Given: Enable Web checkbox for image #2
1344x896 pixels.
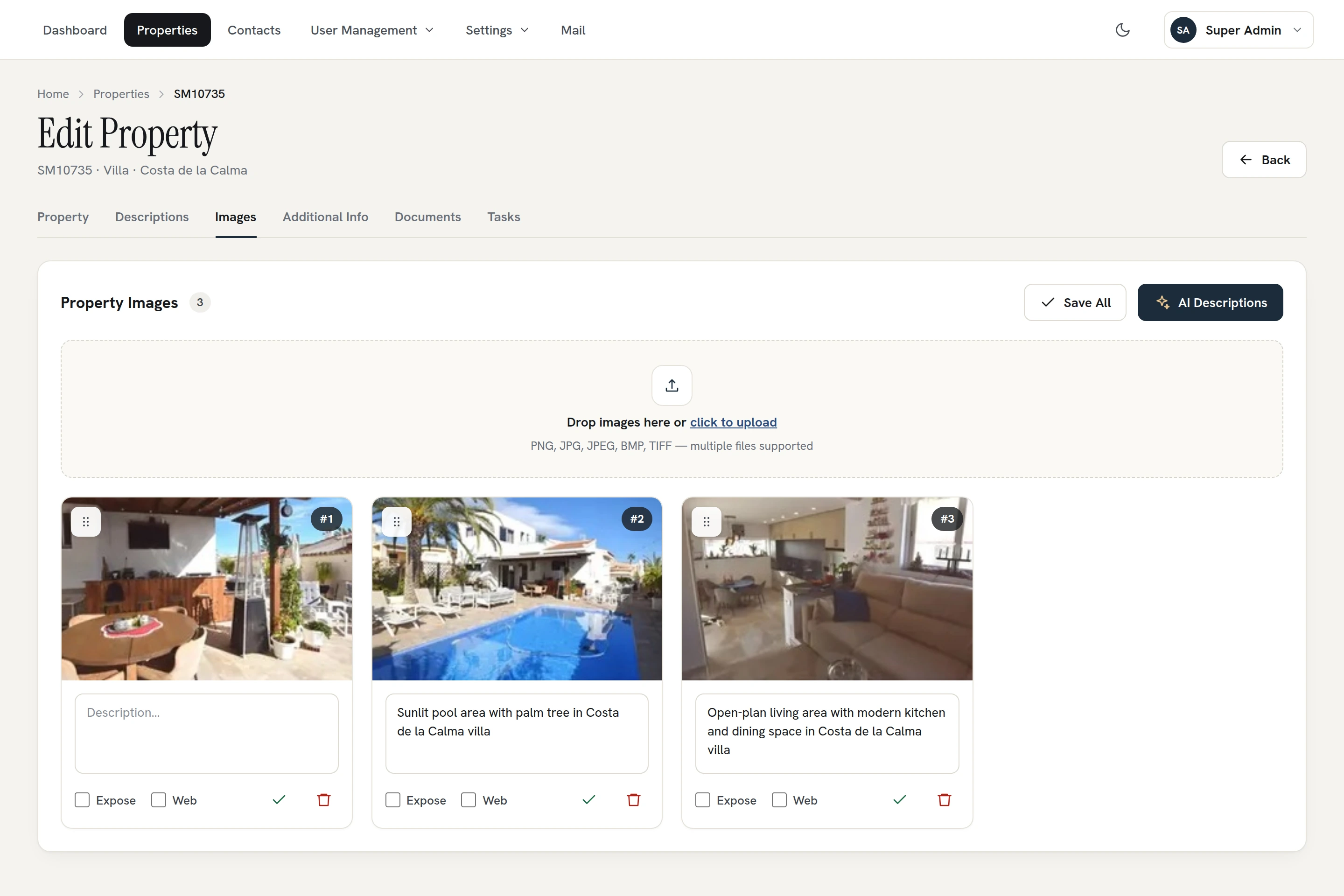Looking at the screenshot, I should click(x=469, y=800).
